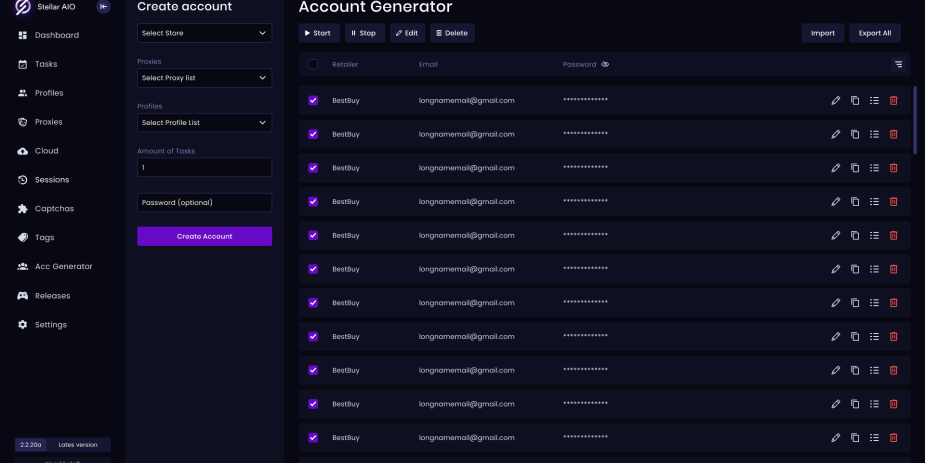Open the list details icon in the last fully visible row
The height and width of the screenshot is (463, 925).
(874, 438)
